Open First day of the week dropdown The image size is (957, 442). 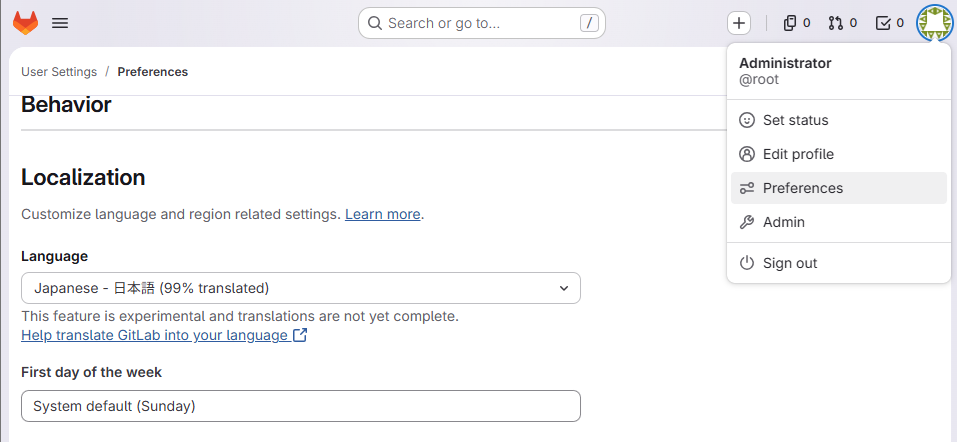tap(300, 406)
